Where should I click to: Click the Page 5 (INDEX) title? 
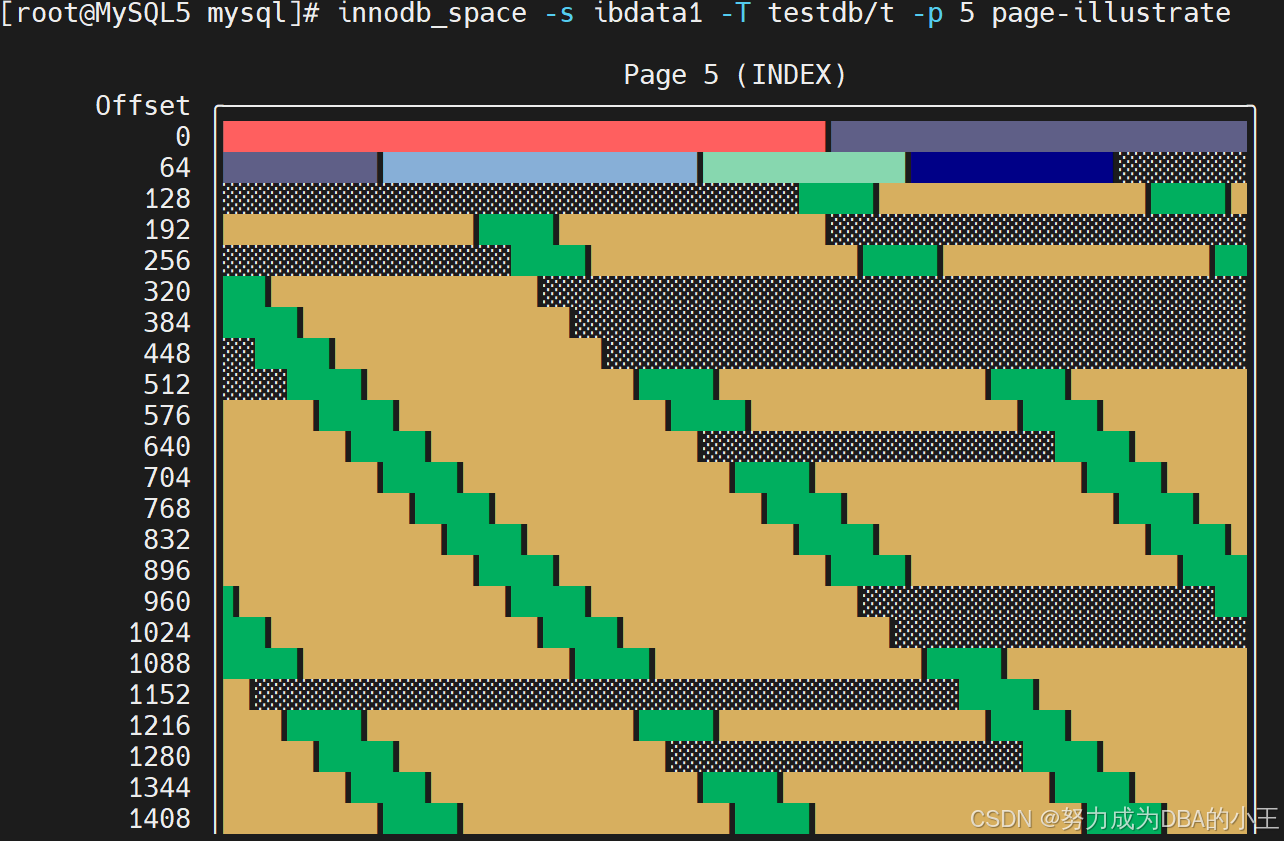pos(735,75)
